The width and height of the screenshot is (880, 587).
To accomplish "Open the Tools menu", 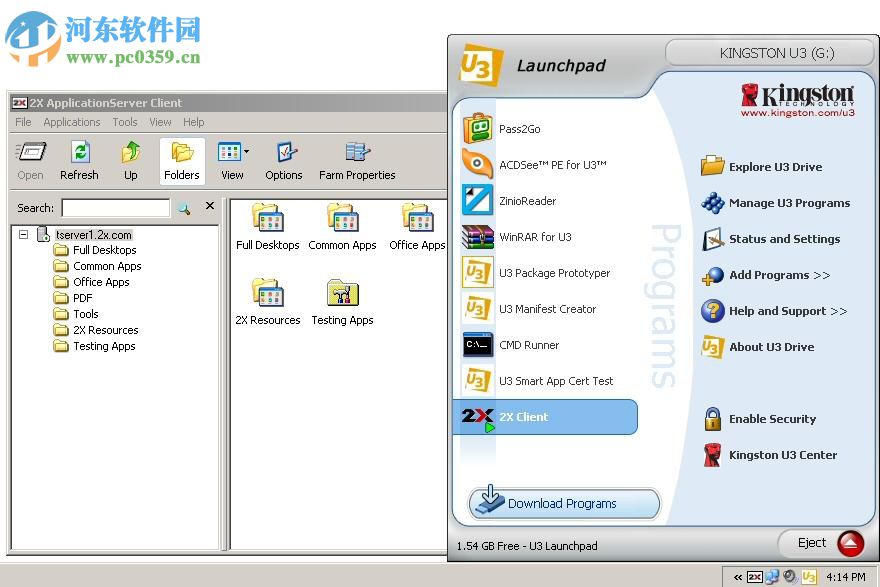I will [124, 121].
